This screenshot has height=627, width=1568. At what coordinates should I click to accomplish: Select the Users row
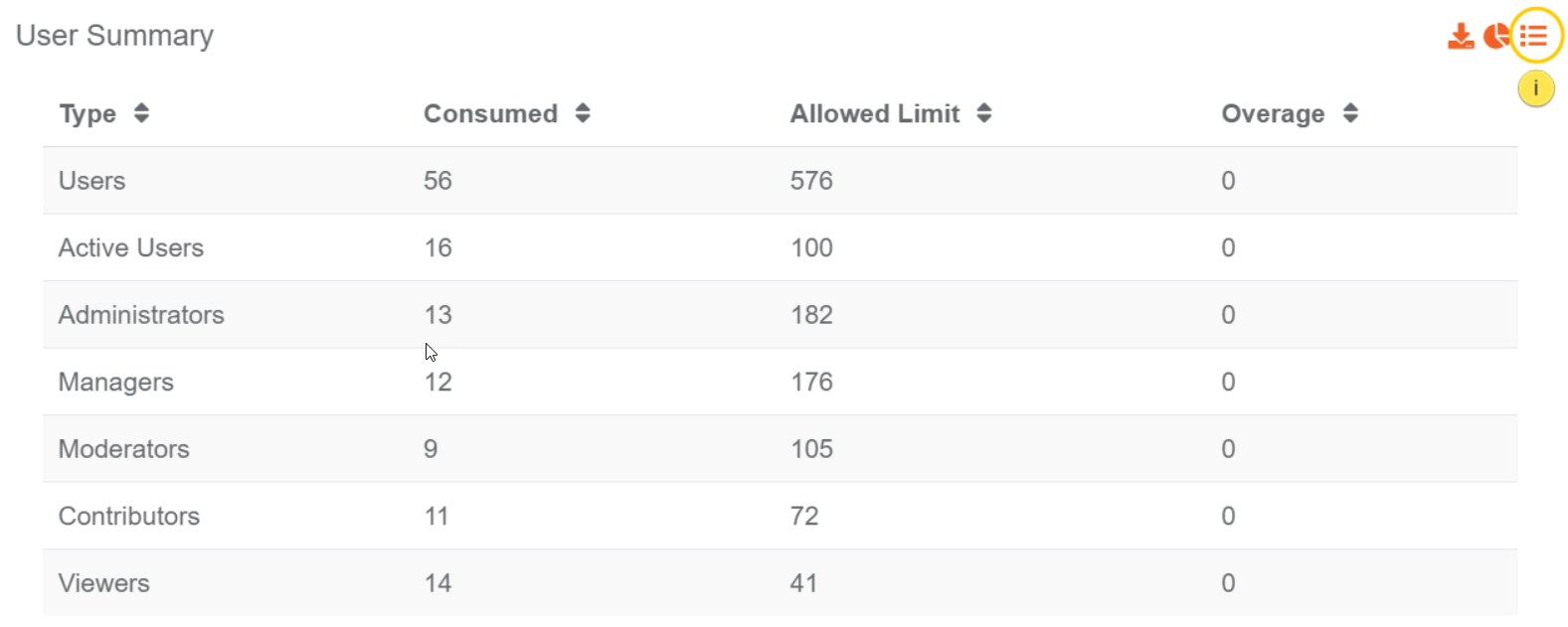point(780,181)
